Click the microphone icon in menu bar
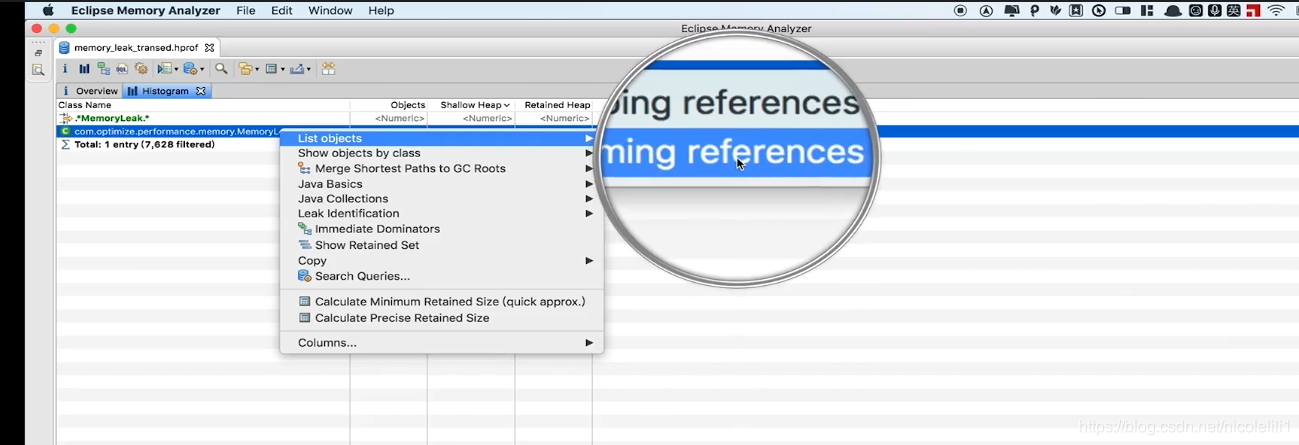The height and width of the screenshot is (445, 1299). pyautogui.click(x=1214, y=11)
